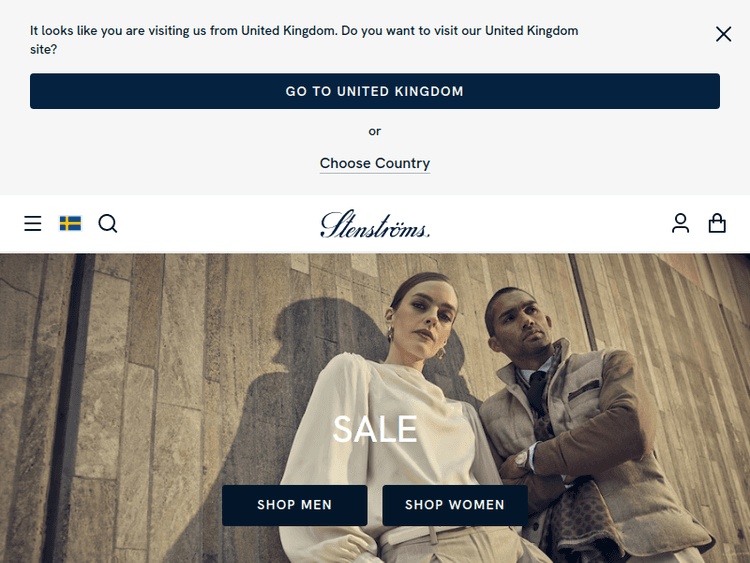
Task: Go to United Kingdom site button
Action: point(375,91)
